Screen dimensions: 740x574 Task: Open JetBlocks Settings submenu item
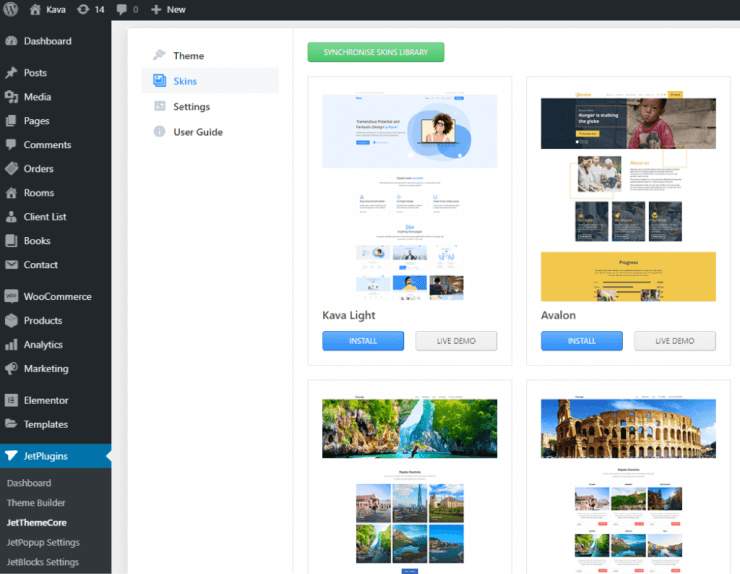click(x=42, y=562)
